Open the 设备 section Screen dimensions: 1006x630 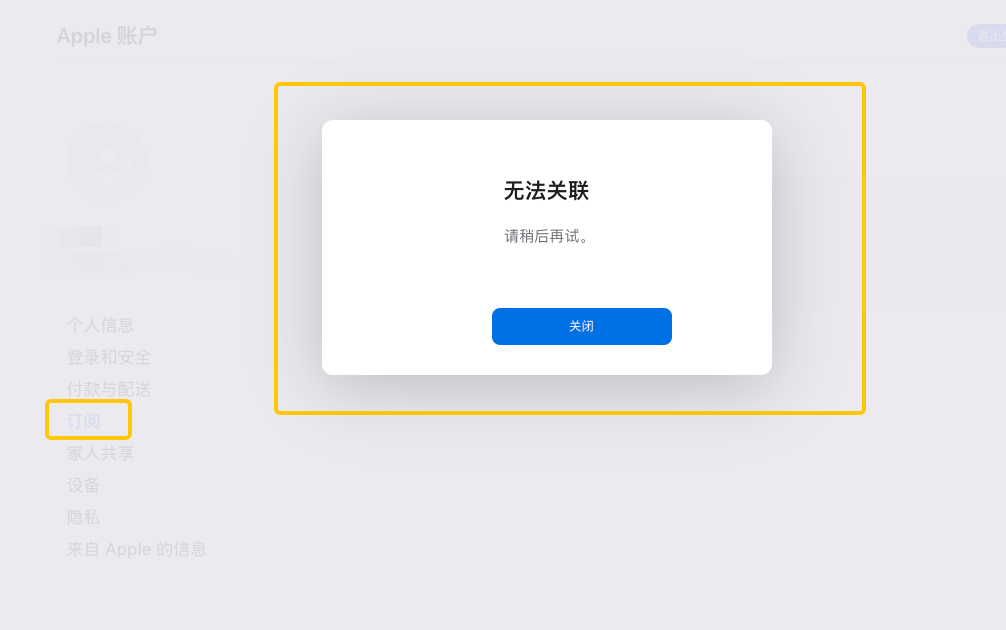point(83,485)
